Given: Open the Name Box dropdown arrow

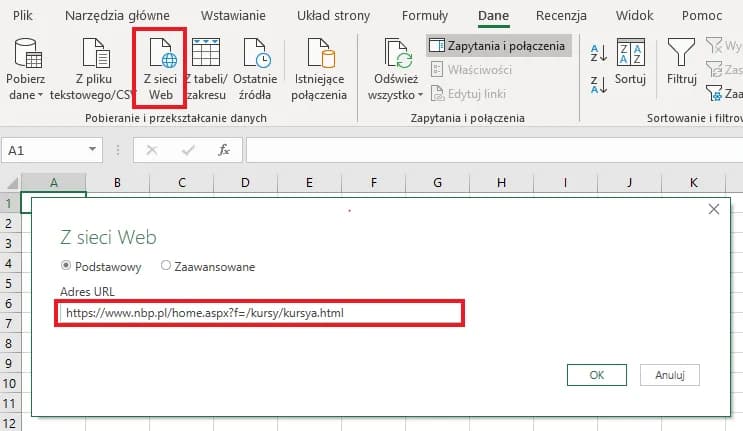Looking at the screenshot, I should 93,150.
